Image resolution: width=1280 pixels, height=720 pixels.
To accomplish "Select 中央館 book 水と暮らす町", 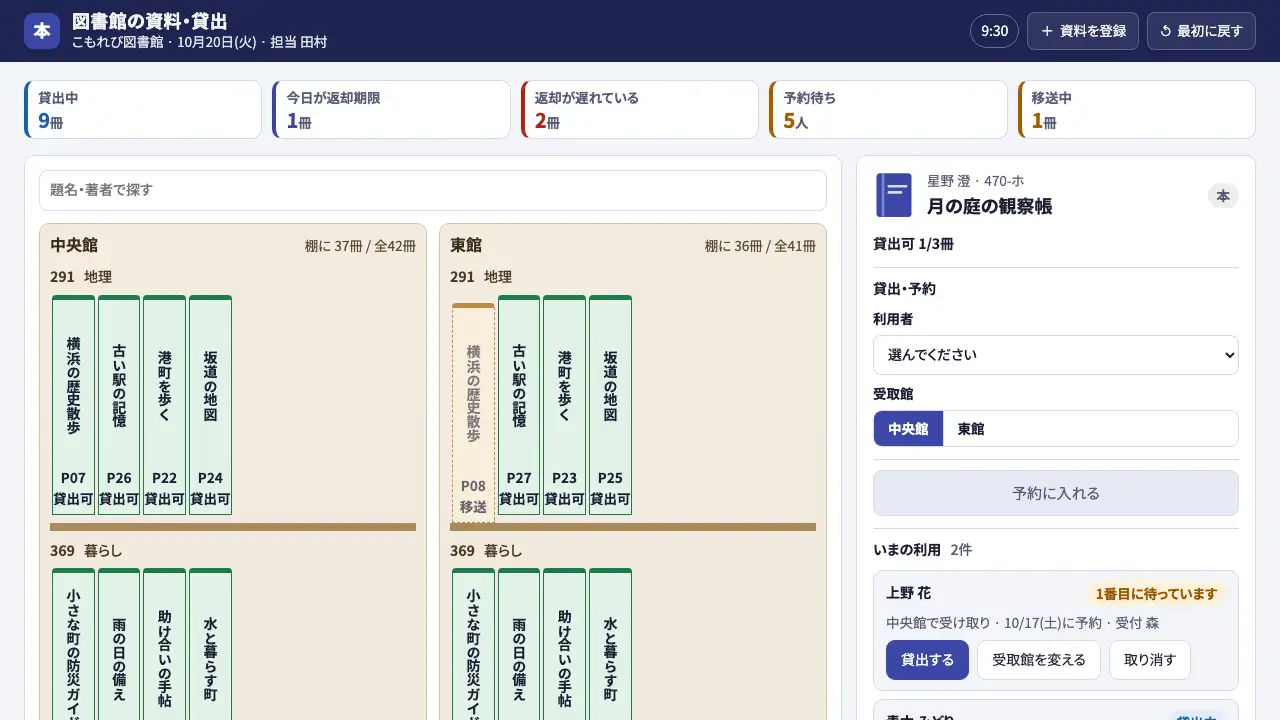I will point(210,644).
